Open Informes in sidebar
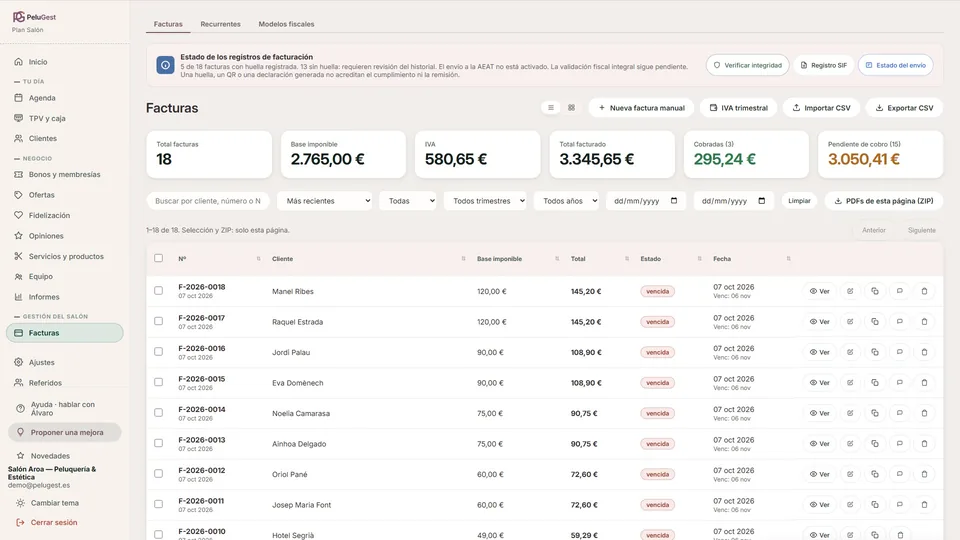This screenshot has width=960, height=540. [x=43, y=297]
